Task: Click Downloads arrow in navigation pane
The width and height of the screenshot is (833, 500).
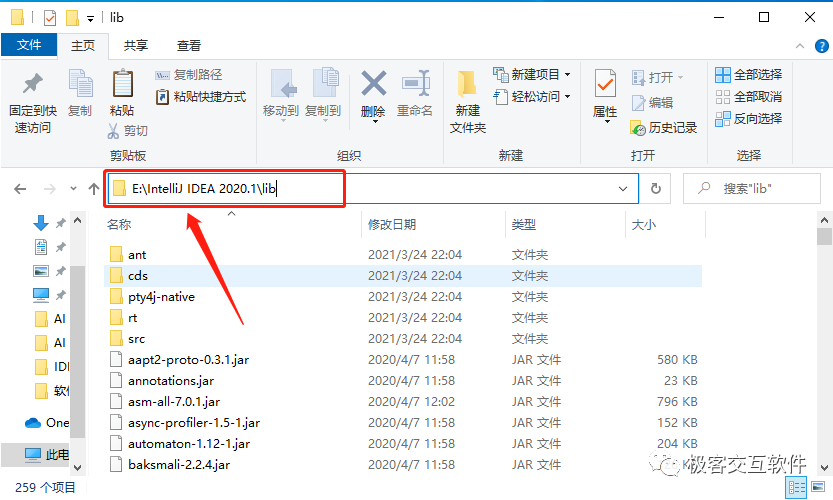Action: pos(40,223)
